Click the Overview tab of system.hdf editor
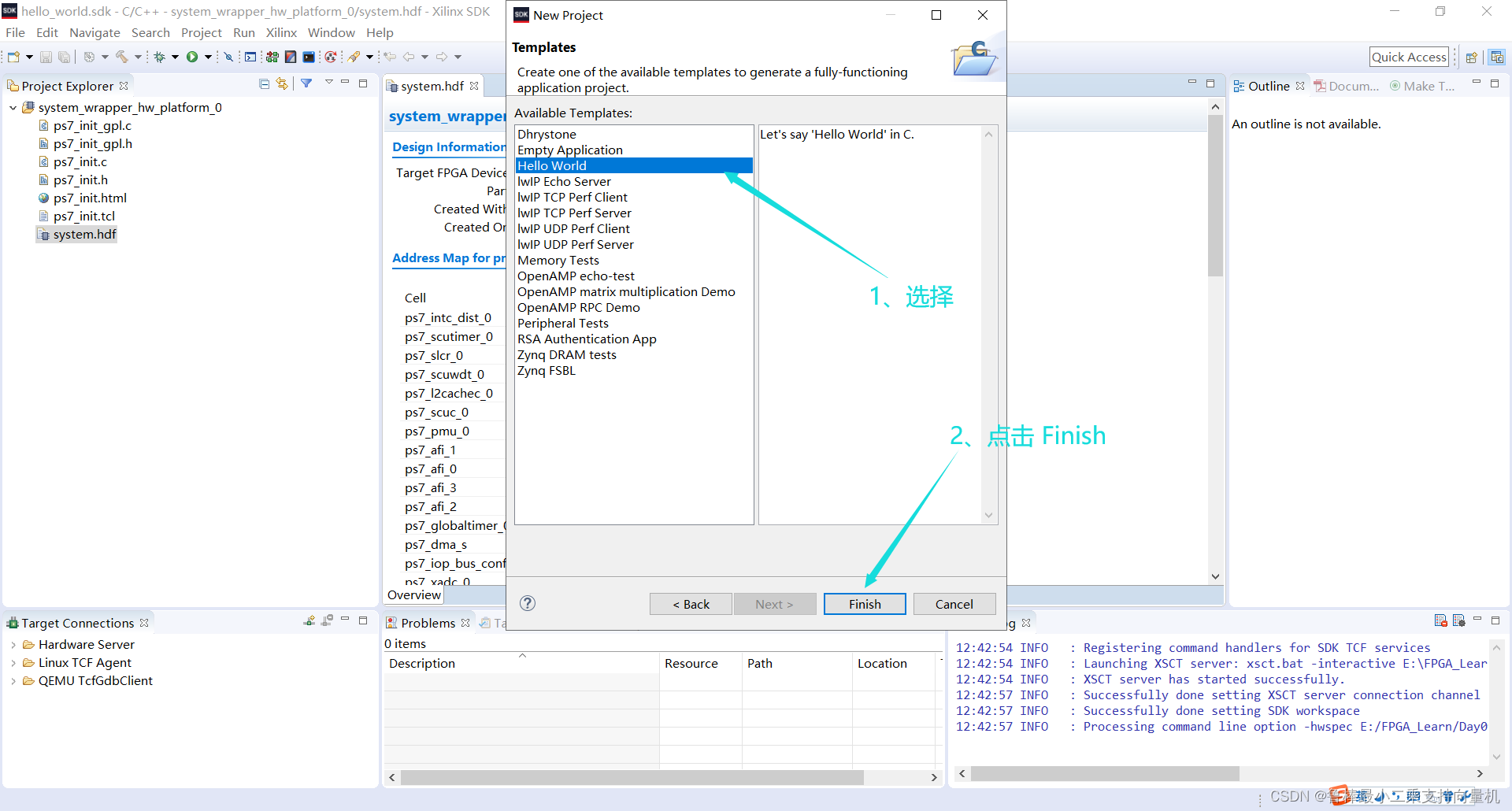This screenshot has height=811, width=1512. 413,595
